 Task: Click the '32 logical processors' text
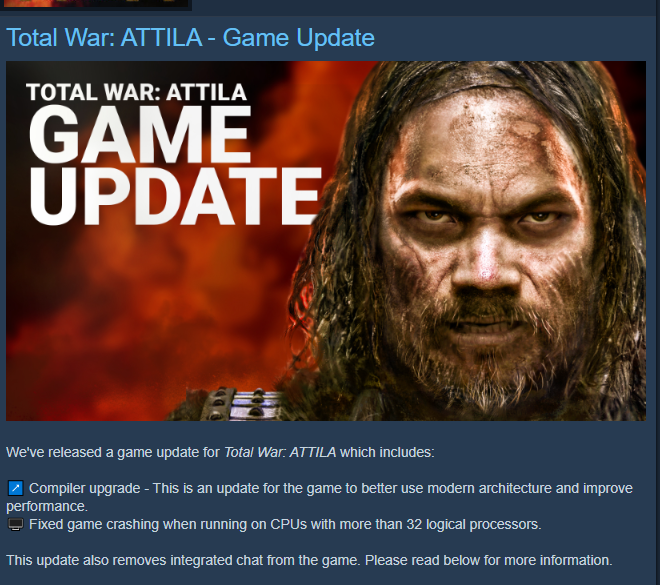tap(474, 524)
